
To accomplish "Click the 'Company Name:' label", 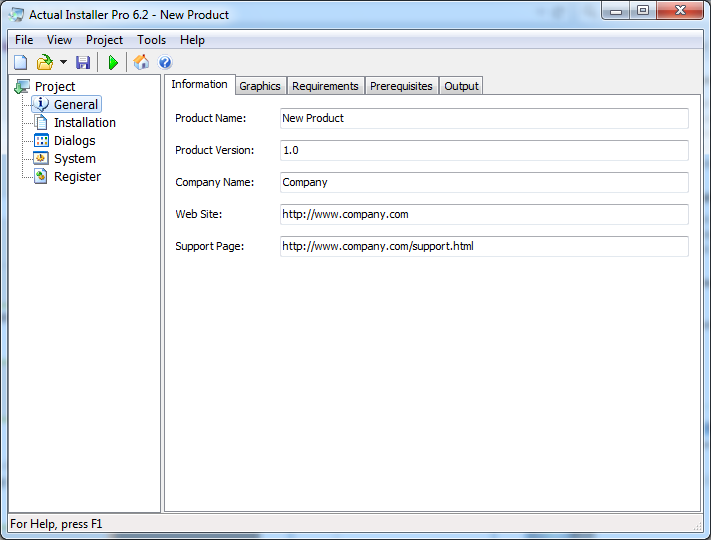I will [x=214, y=182].
